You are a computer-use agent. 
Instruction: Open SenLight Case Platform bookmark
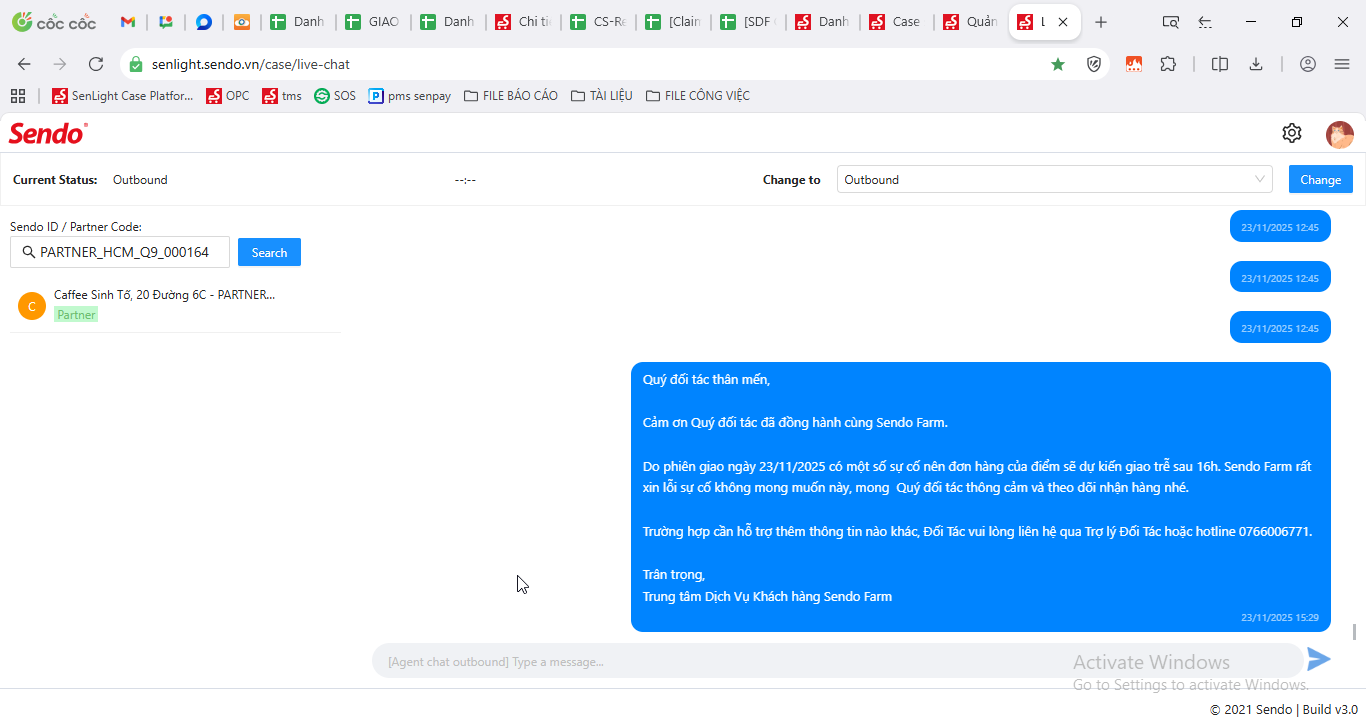tap(123, 96)
